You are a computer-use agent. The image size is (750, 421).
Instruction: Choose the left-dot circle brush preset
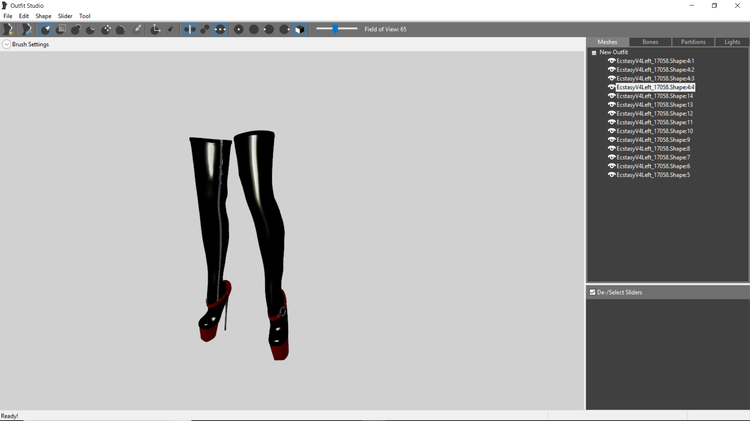point(269,29)
